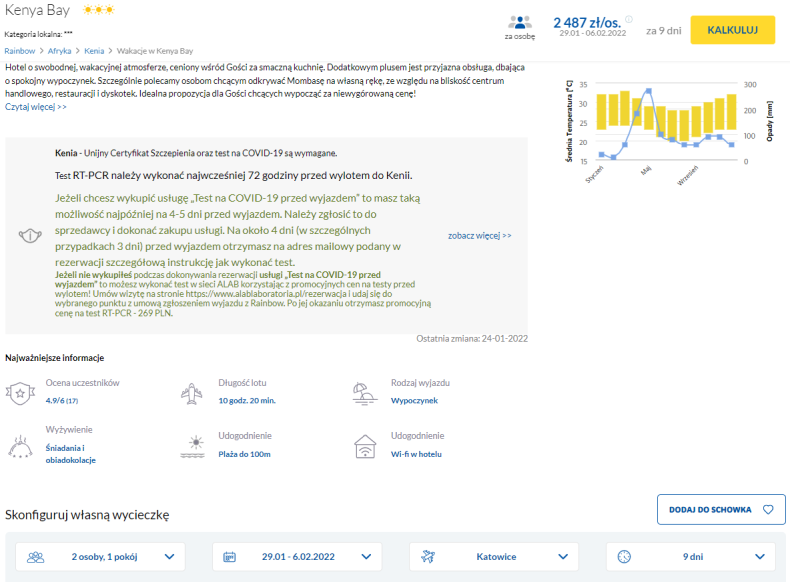
Task: Click the three sun rating icons beside Kenya Bay
Action: (x=99, y=10)
